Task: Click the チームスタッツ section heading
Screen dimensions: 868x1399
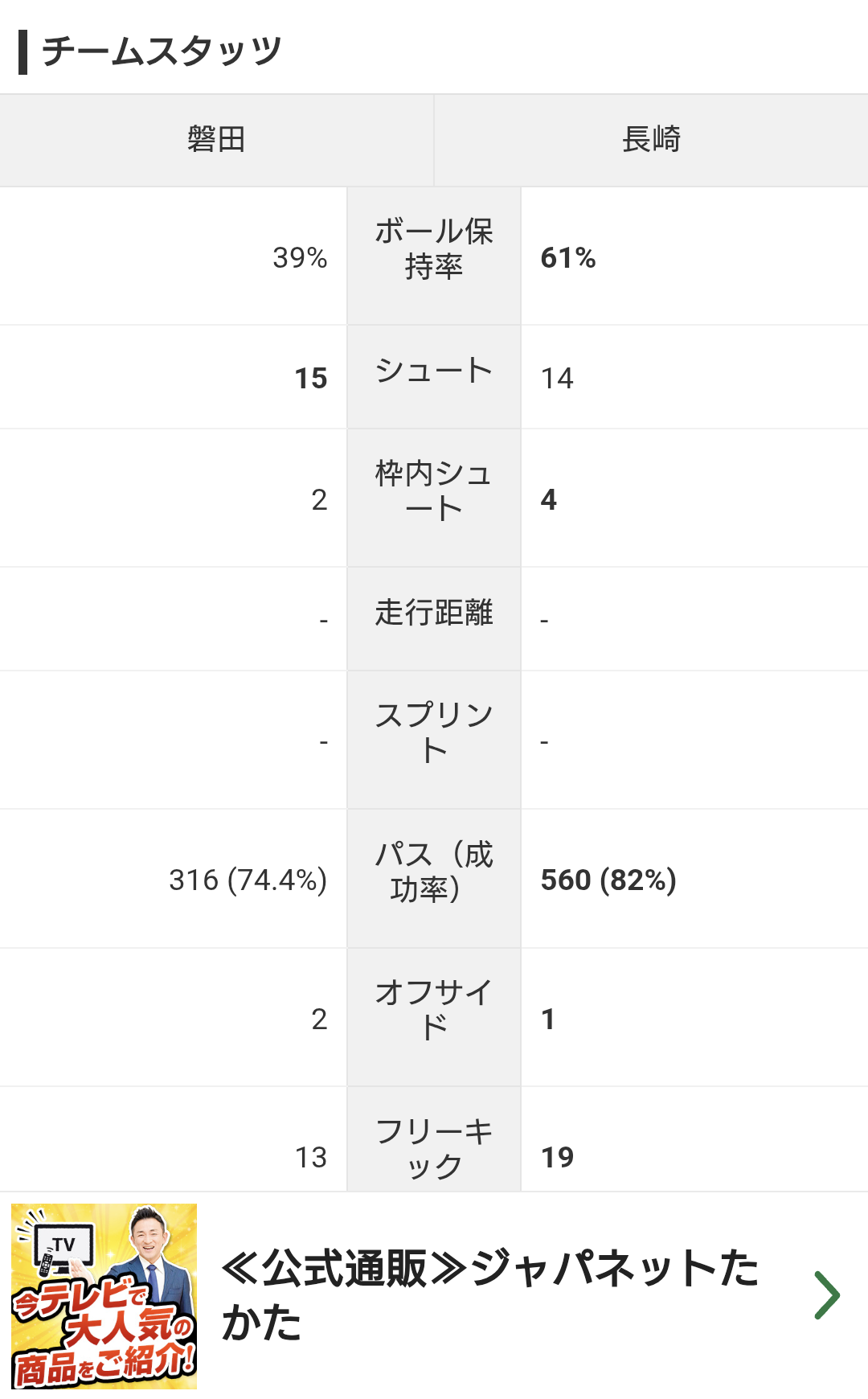Action: 162,51
